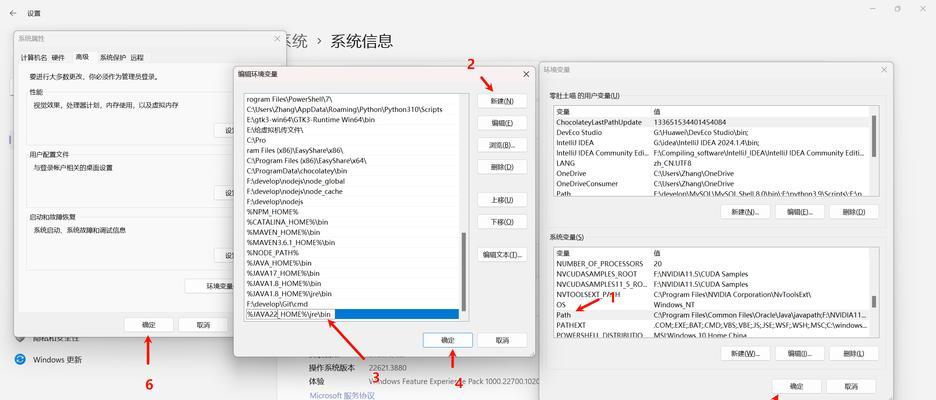Click 编辑(E) in the 编辑环境变量 dialog
This screenshot has height=400, width=936.
coord(502,123)
